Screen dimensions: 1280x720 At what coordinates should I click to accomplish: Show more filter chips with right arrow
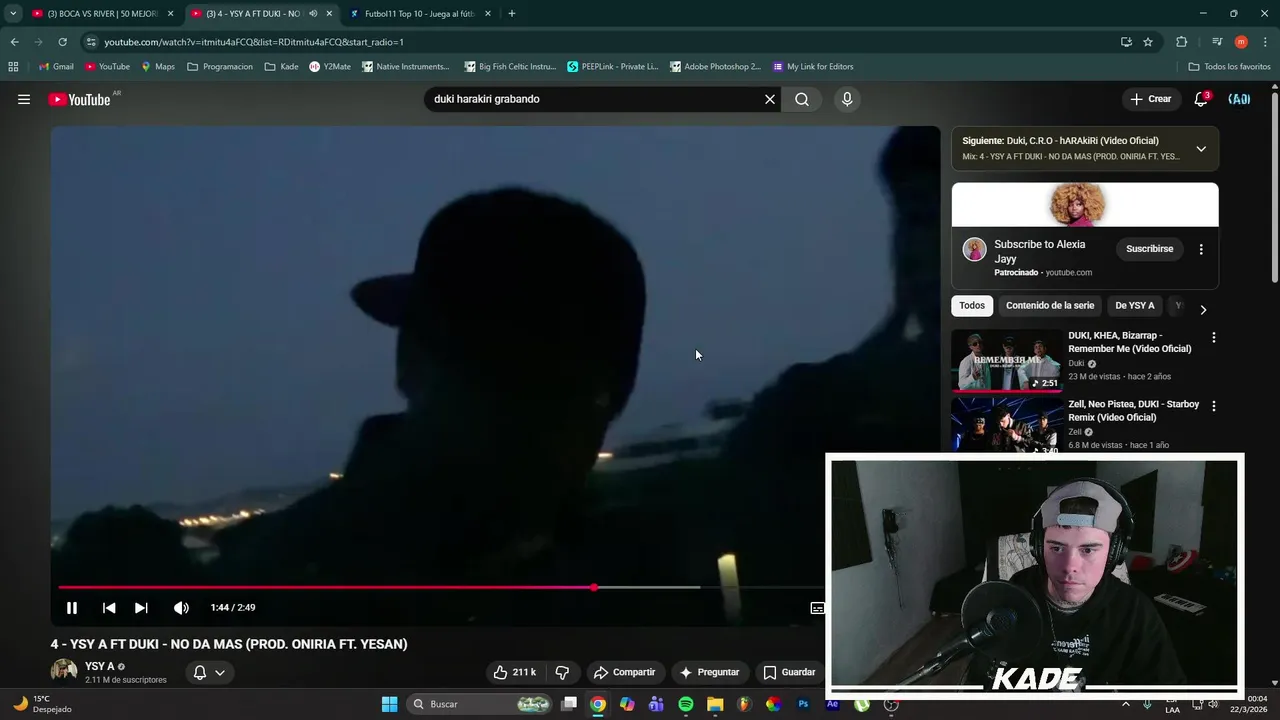pyautogui.click(x=1203, y=310)
